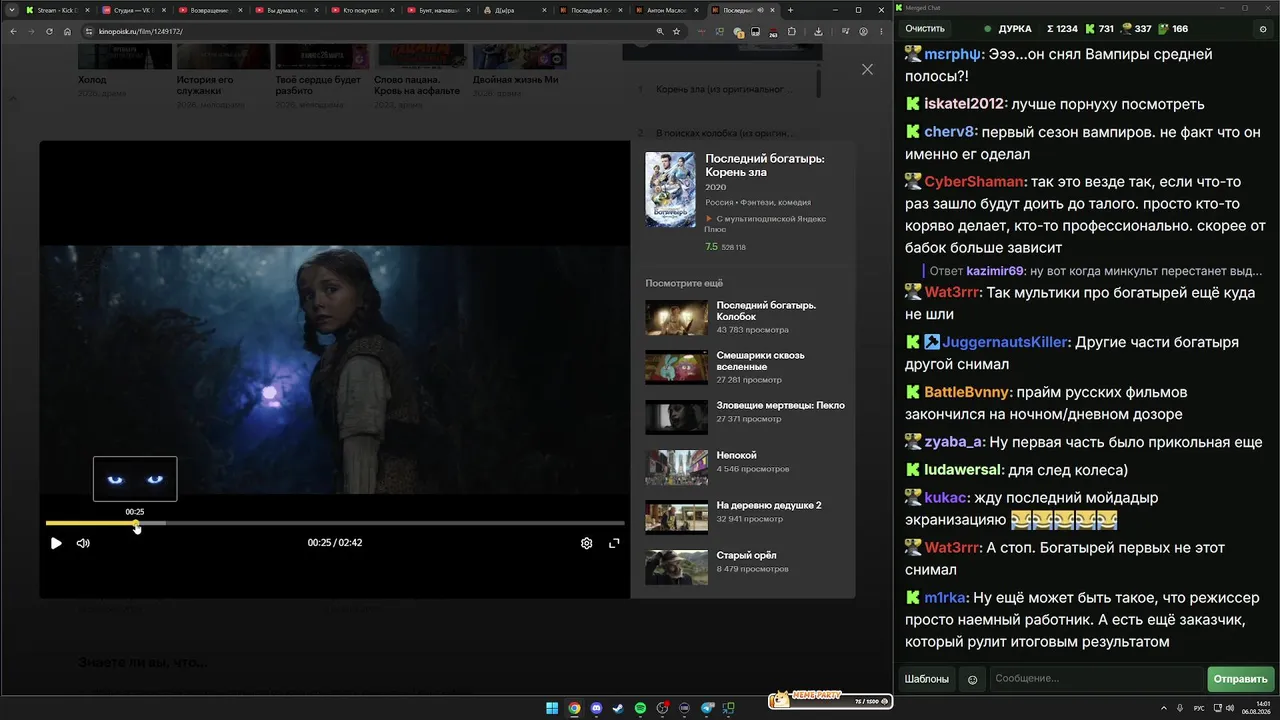
Task: Open the browser downloads panel
Action: pos(819,31)
